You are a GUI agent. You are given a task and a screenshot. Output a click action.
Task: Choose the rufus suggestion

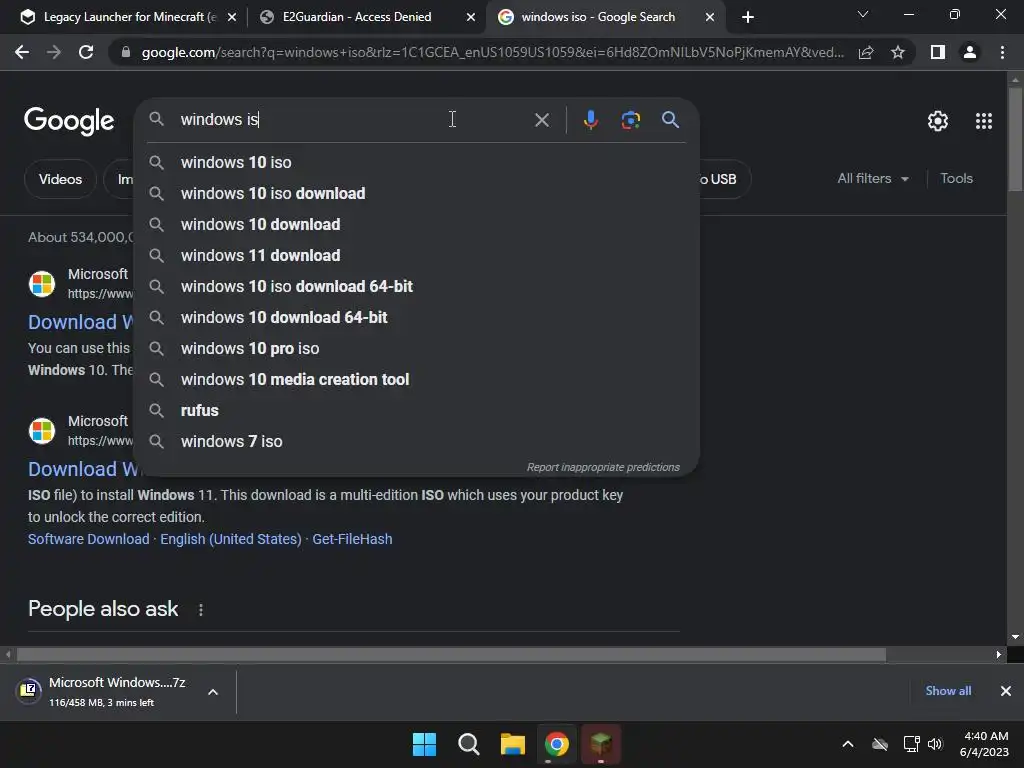(x=416, y=411)
